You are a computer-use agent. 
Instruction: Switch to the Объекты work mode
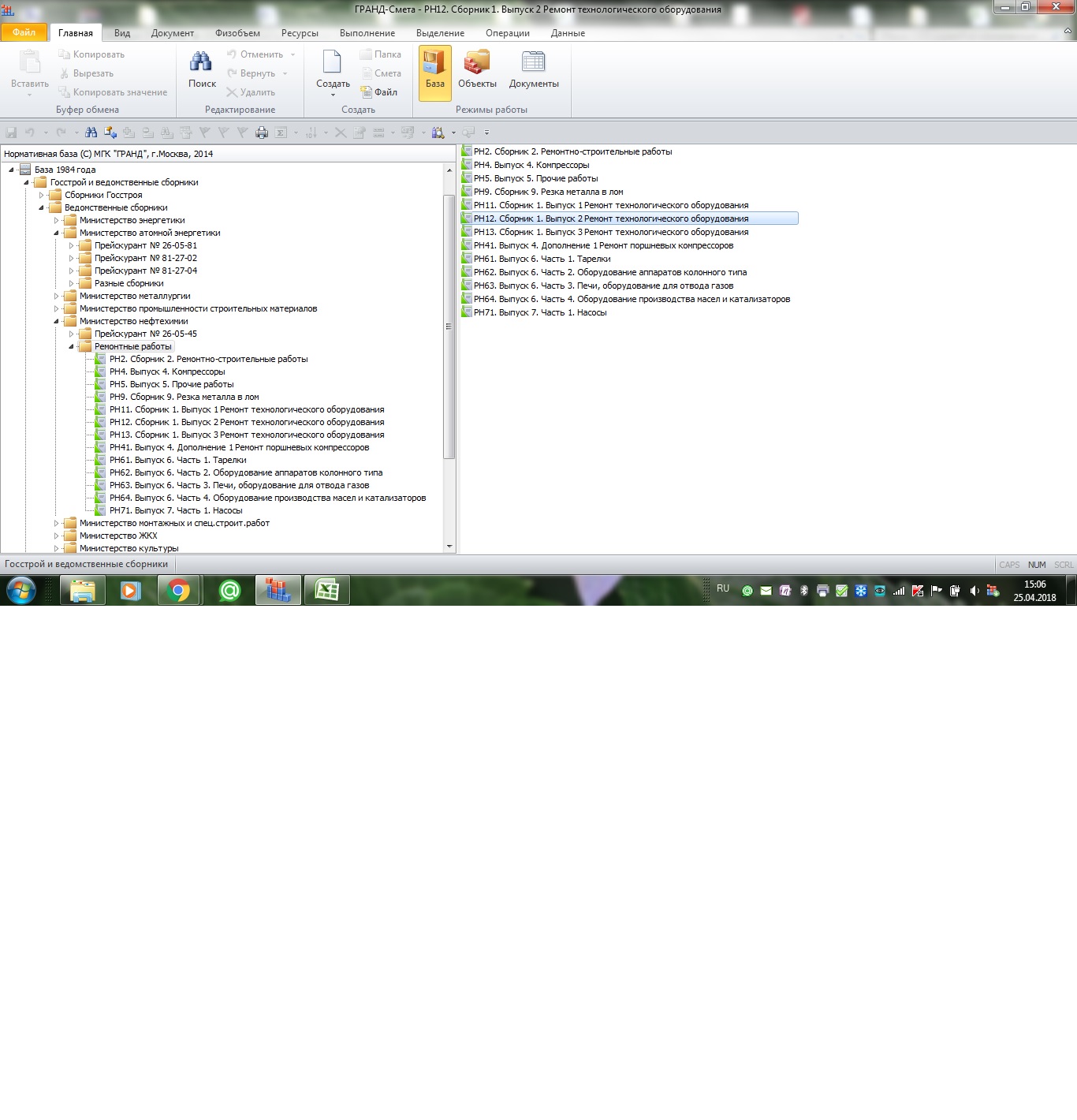(x=477, y=69)
